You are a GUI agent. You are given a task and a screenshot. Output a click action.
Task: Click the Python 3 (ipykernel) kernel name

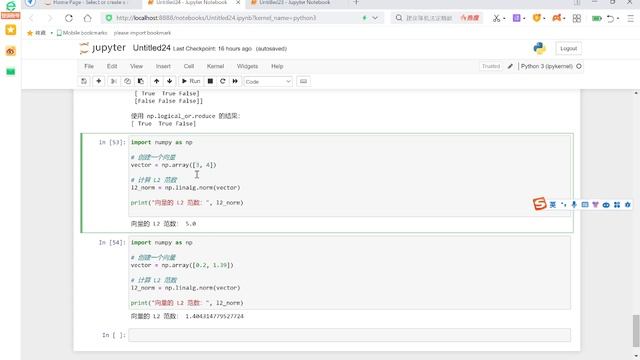547,66
